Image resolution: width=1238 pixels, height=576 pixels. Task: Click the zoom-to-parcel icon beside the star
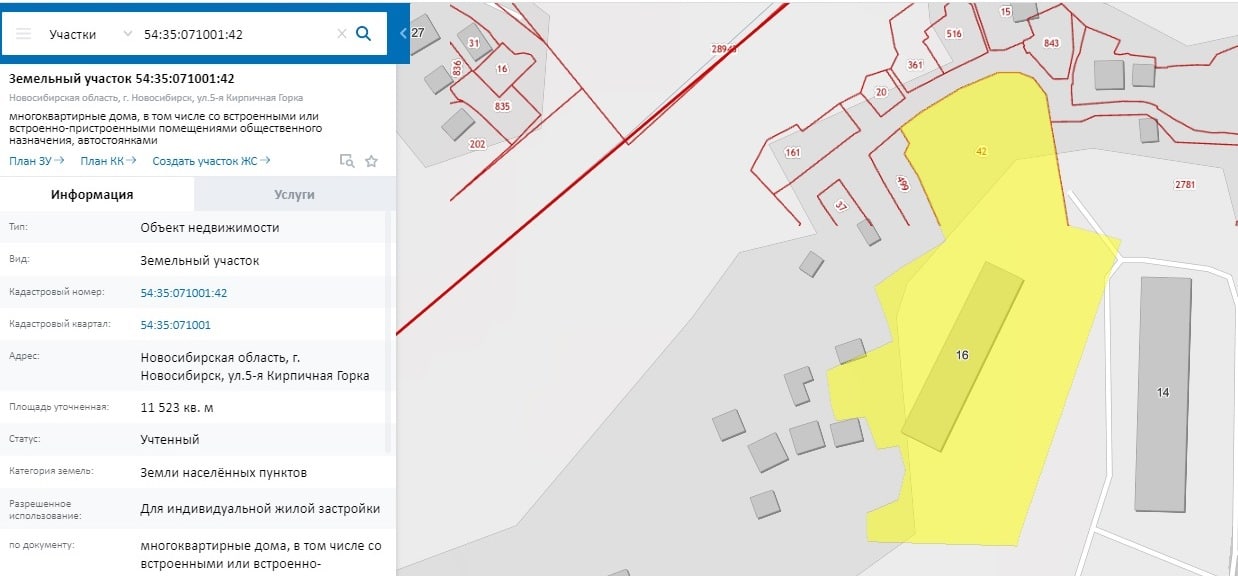coord(347,161)
